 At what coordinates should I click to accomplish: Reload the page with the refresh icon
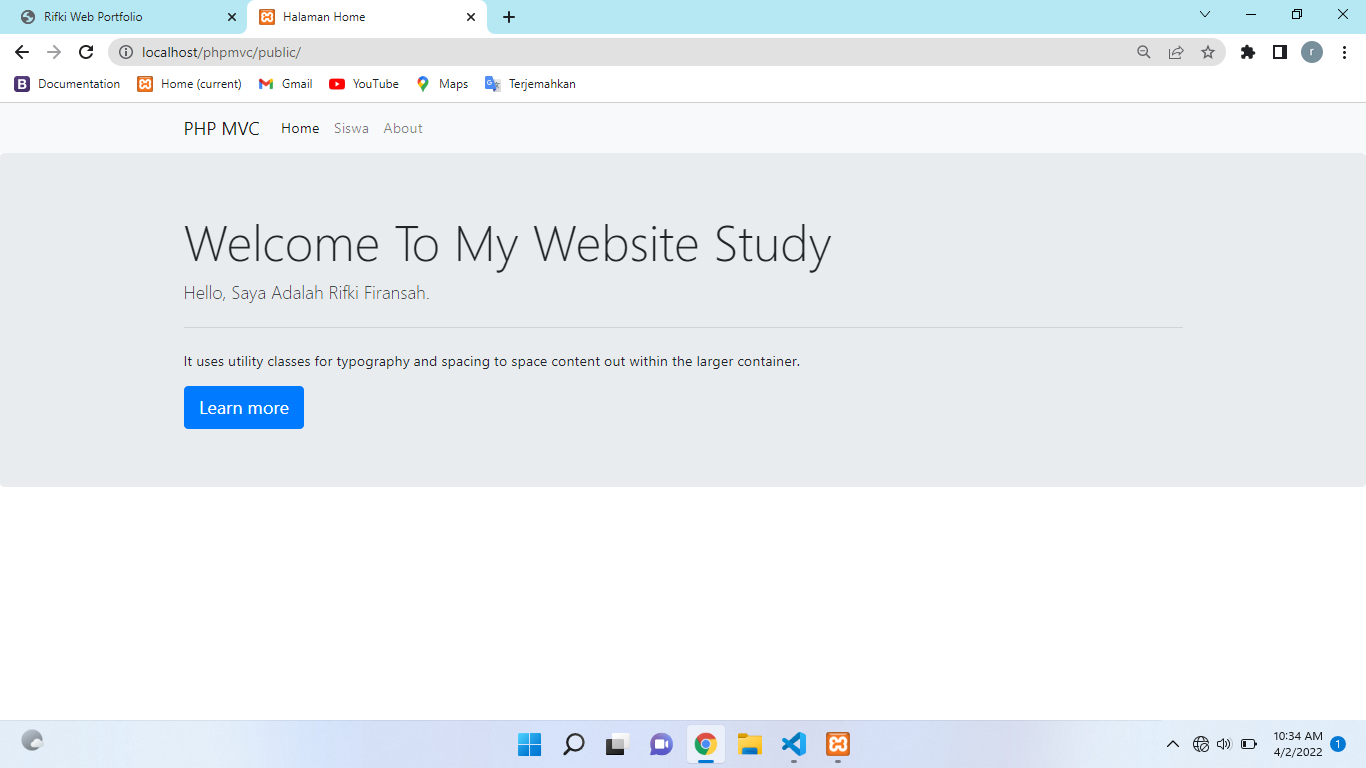pos(86,52)
